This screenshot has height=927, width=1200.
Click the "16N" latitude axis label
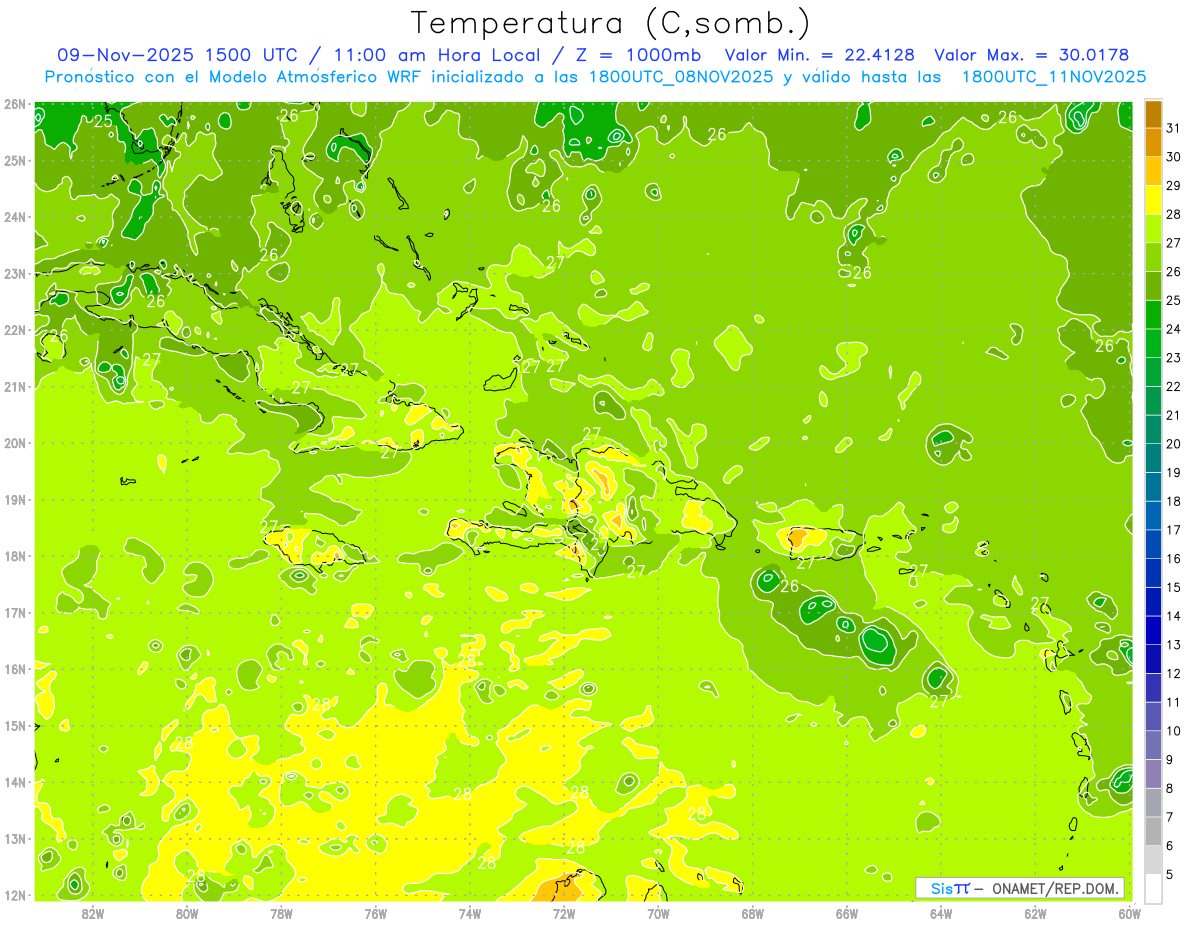coord(15,669)
